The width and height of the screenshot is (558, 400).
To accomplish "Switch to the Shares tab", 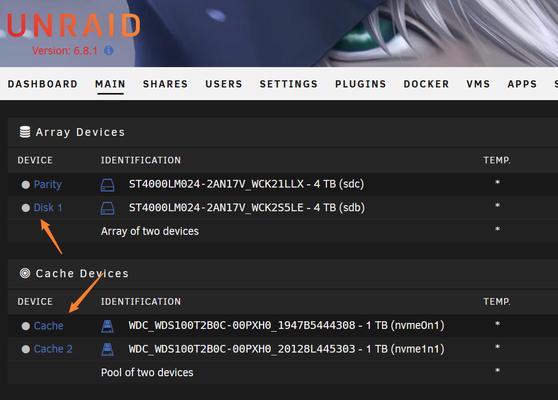I will (x=165, y=84).
